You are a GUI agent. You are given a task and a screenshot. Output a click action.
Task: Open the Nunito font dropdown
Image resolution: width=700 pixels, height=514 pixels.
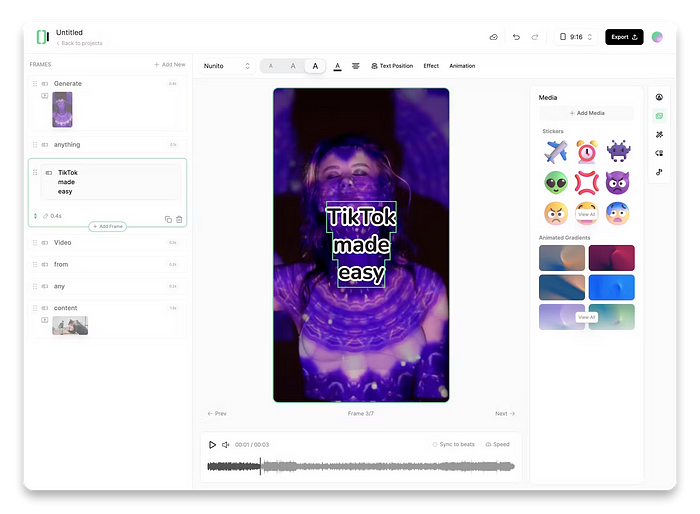click(227, 66)
